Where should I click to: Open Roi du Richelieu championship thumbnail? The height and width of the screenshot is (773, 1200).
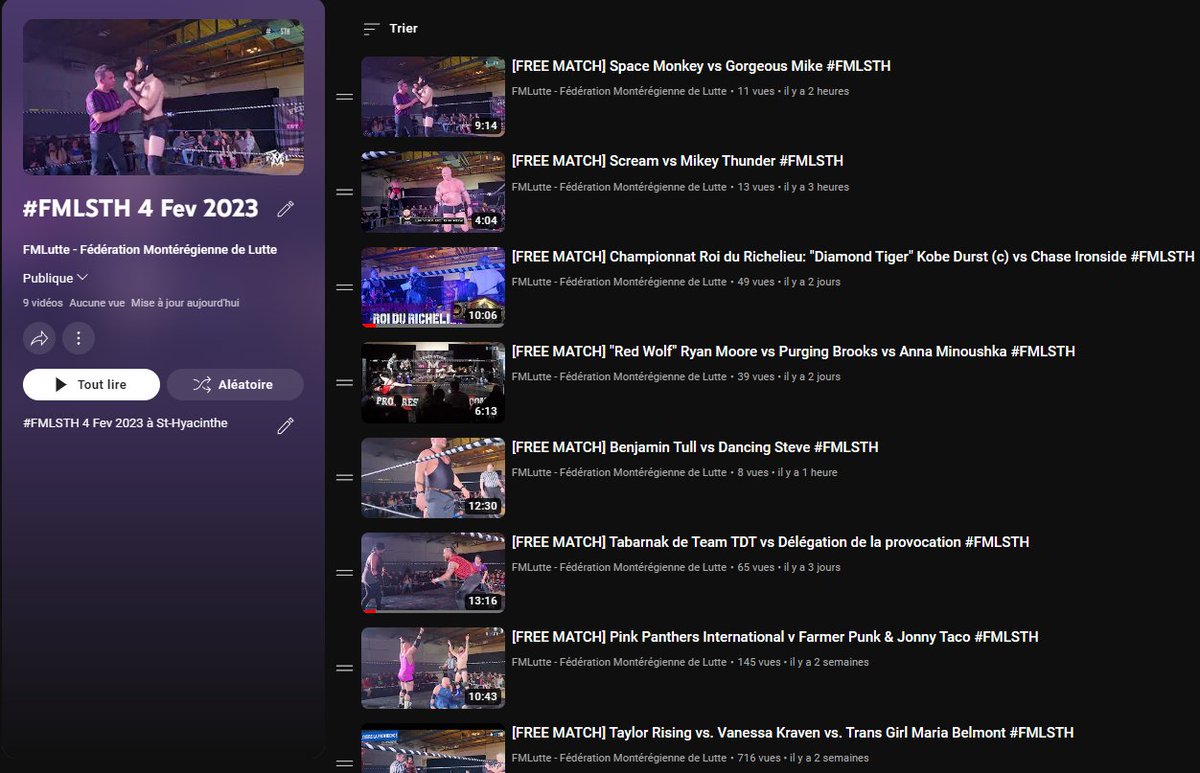pos(433,287)
